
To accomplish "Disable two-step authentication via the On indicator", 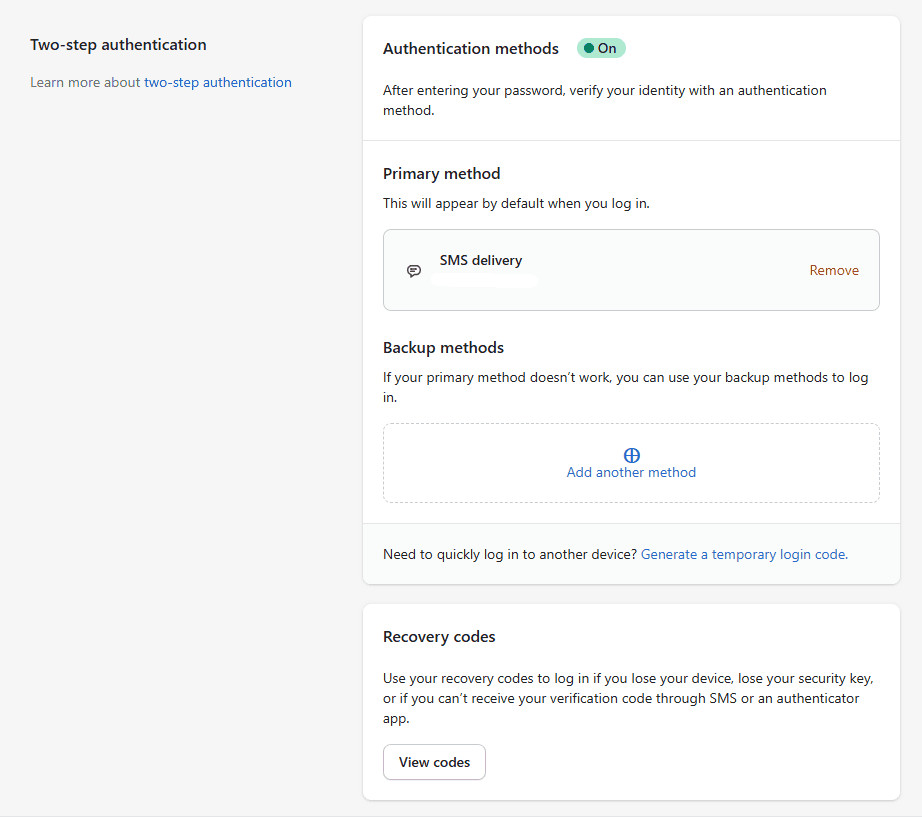I will tap(600, 47).
